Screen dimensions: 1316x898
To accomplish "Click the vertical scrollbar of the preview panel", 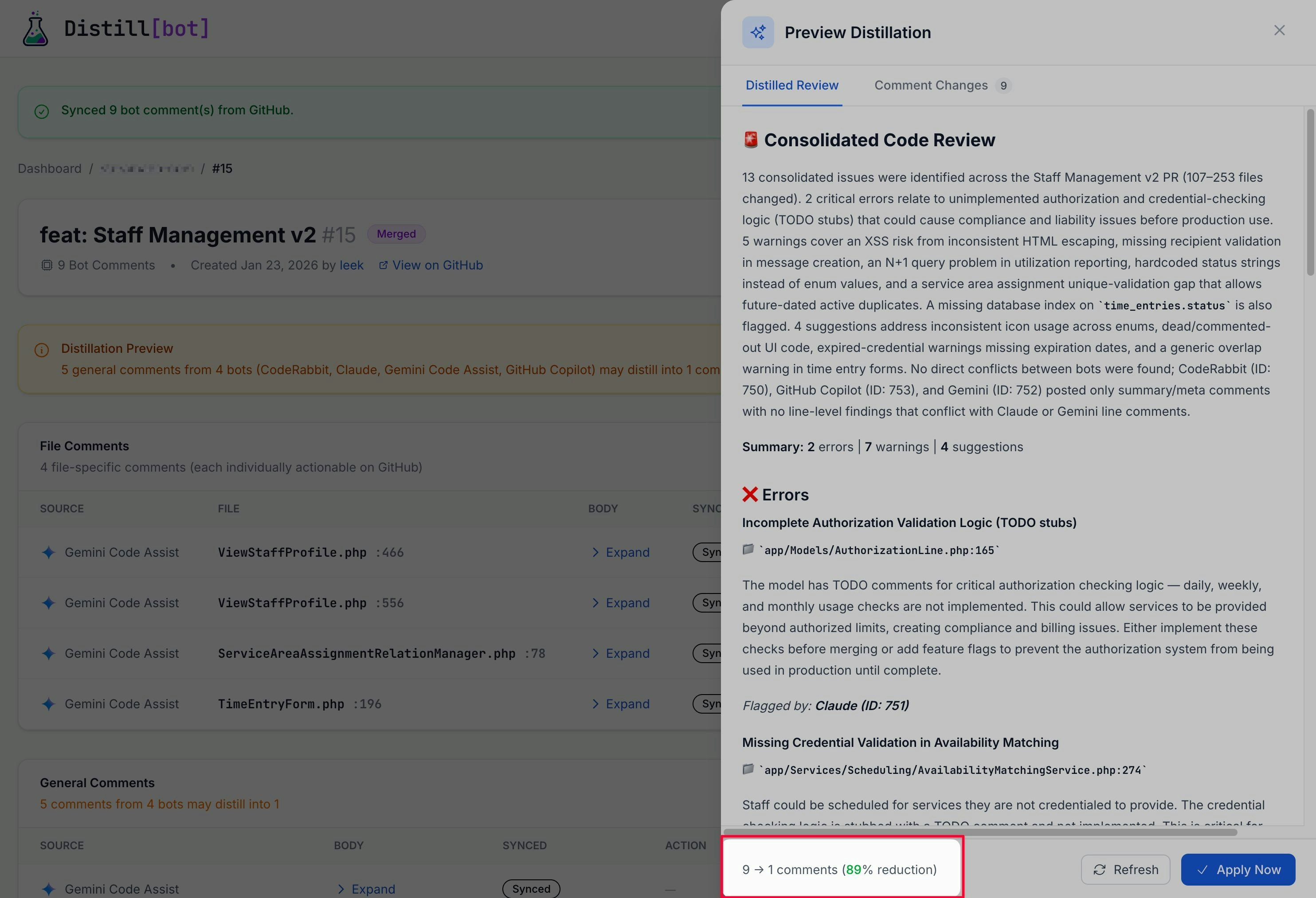I will click(1310, 192).
